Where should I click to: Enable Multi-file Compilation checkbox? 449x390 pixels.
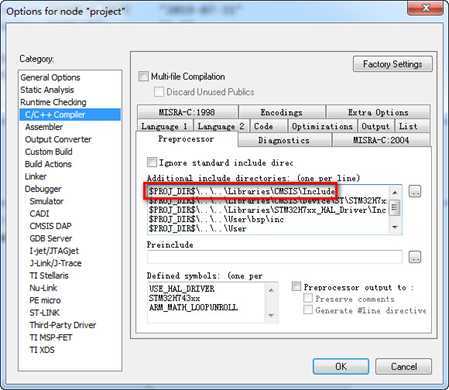[x=143, y=76]
